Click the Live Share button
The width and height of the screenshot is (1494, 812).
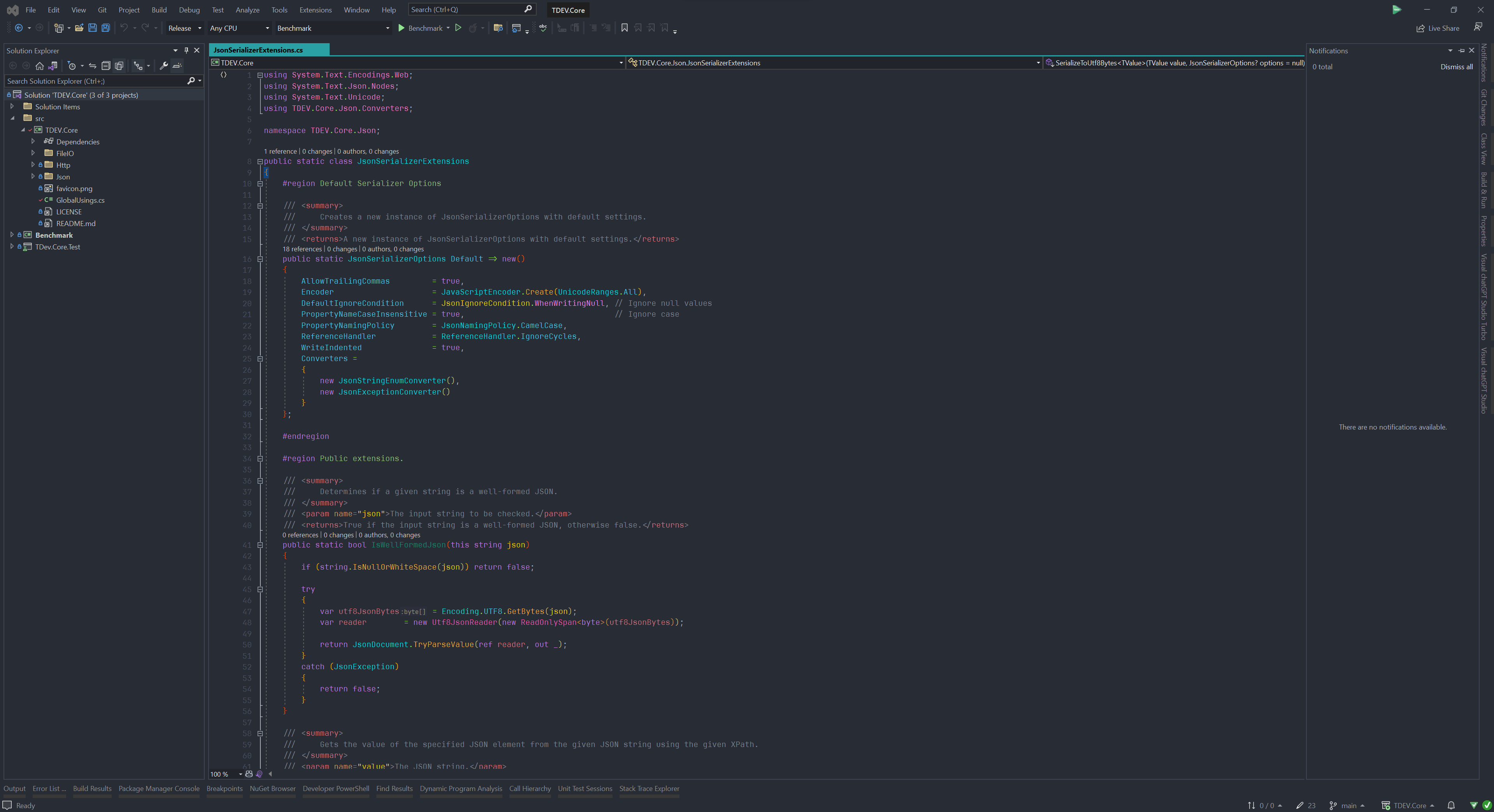1438,28
